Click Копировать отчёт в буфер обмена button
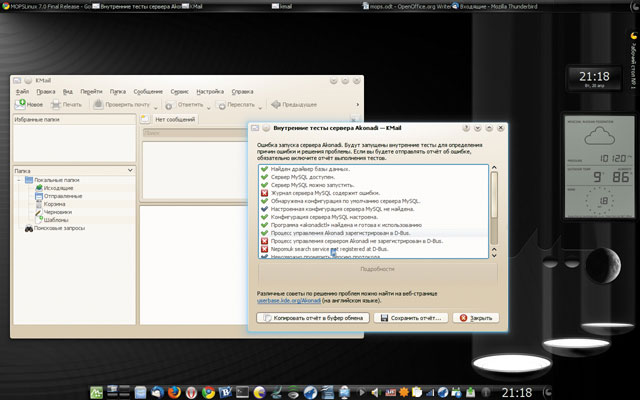 click(313, 318)
